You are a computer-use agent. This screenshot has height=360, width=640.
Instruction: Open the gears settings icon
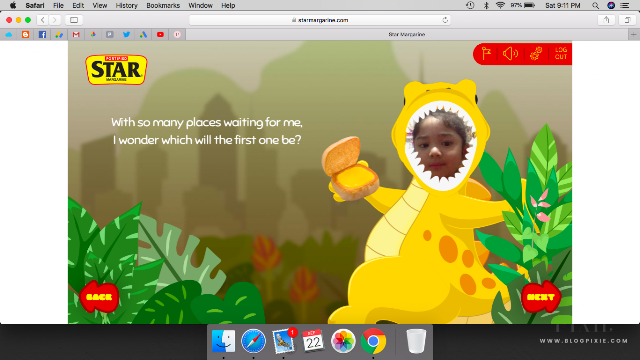click(x=536, y=53)
